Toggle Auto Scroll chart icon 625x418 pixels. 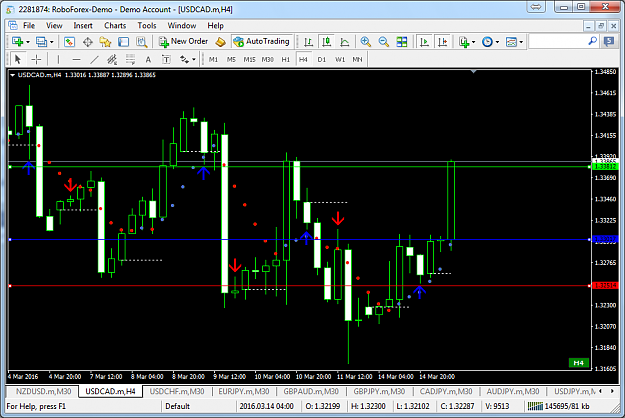[x=425, y=41]
